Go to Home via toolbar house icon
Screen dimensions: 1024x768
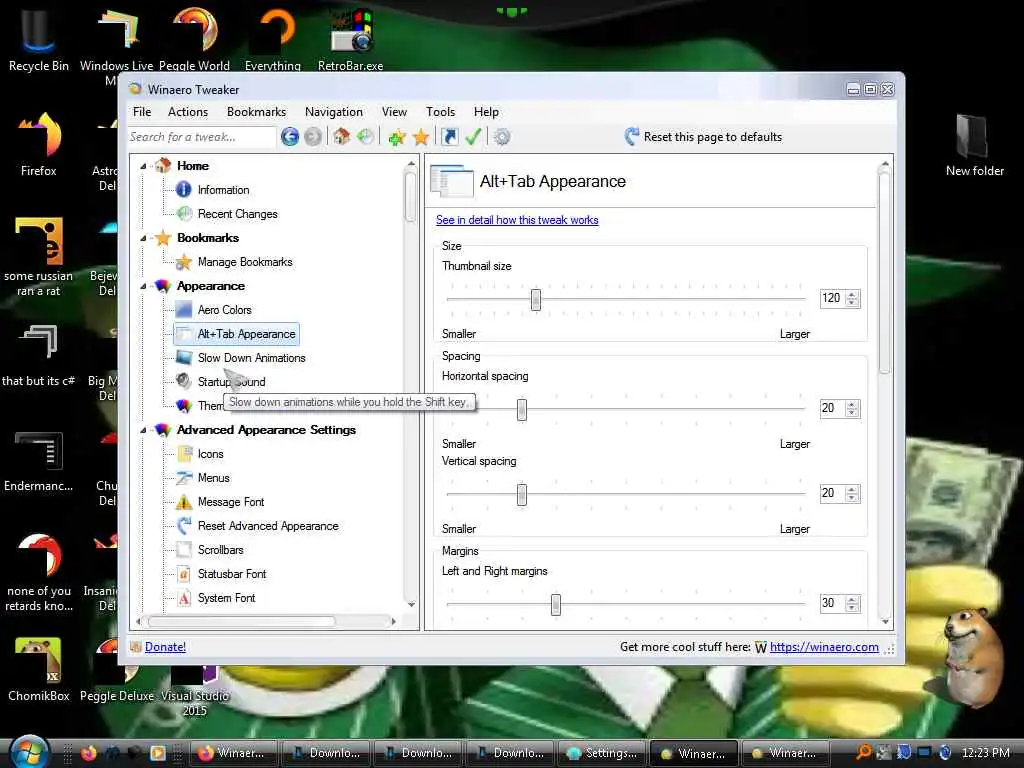coord(341,136)
